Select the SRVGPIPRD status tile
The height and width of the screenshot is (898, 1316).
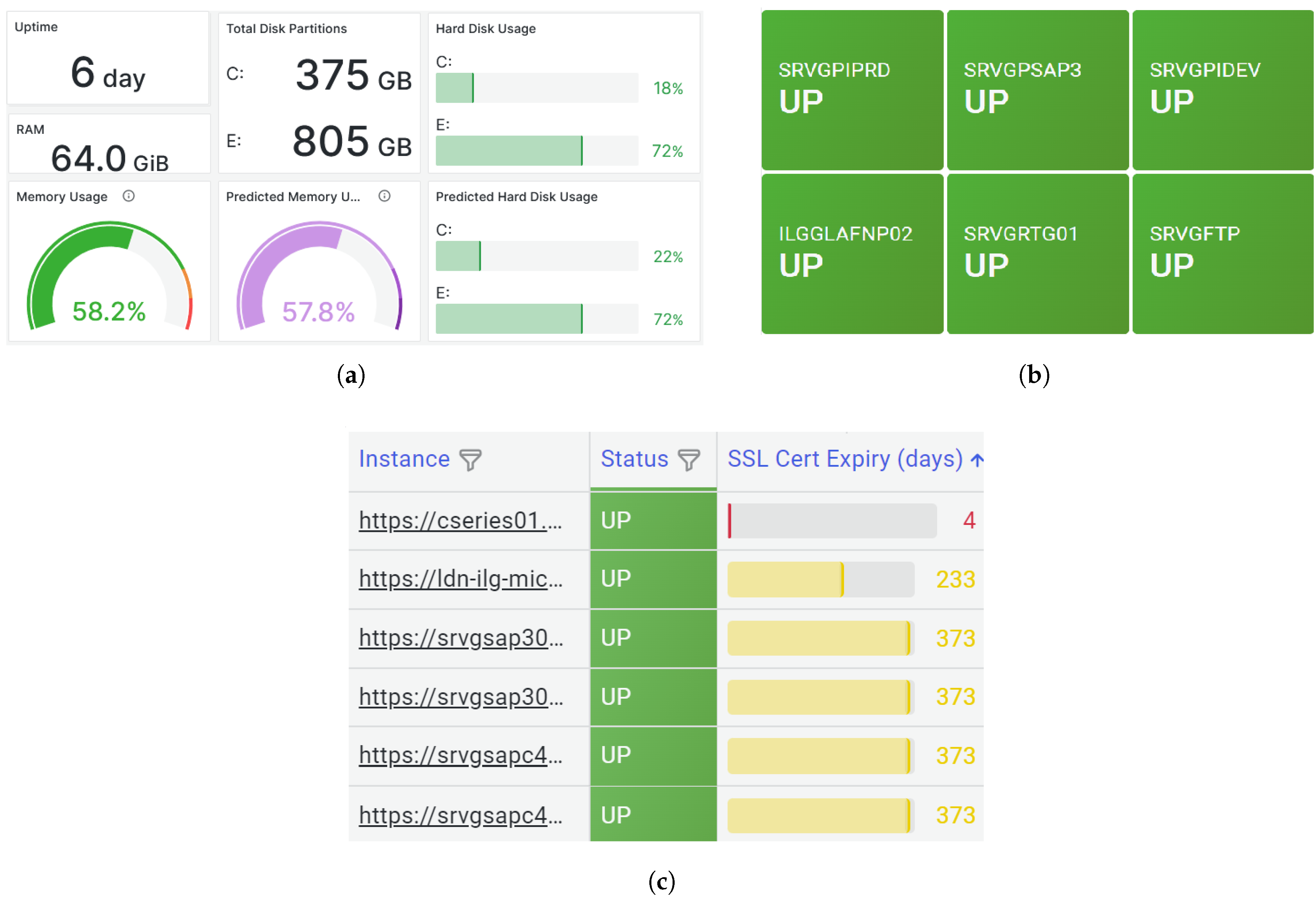[852, 89]
